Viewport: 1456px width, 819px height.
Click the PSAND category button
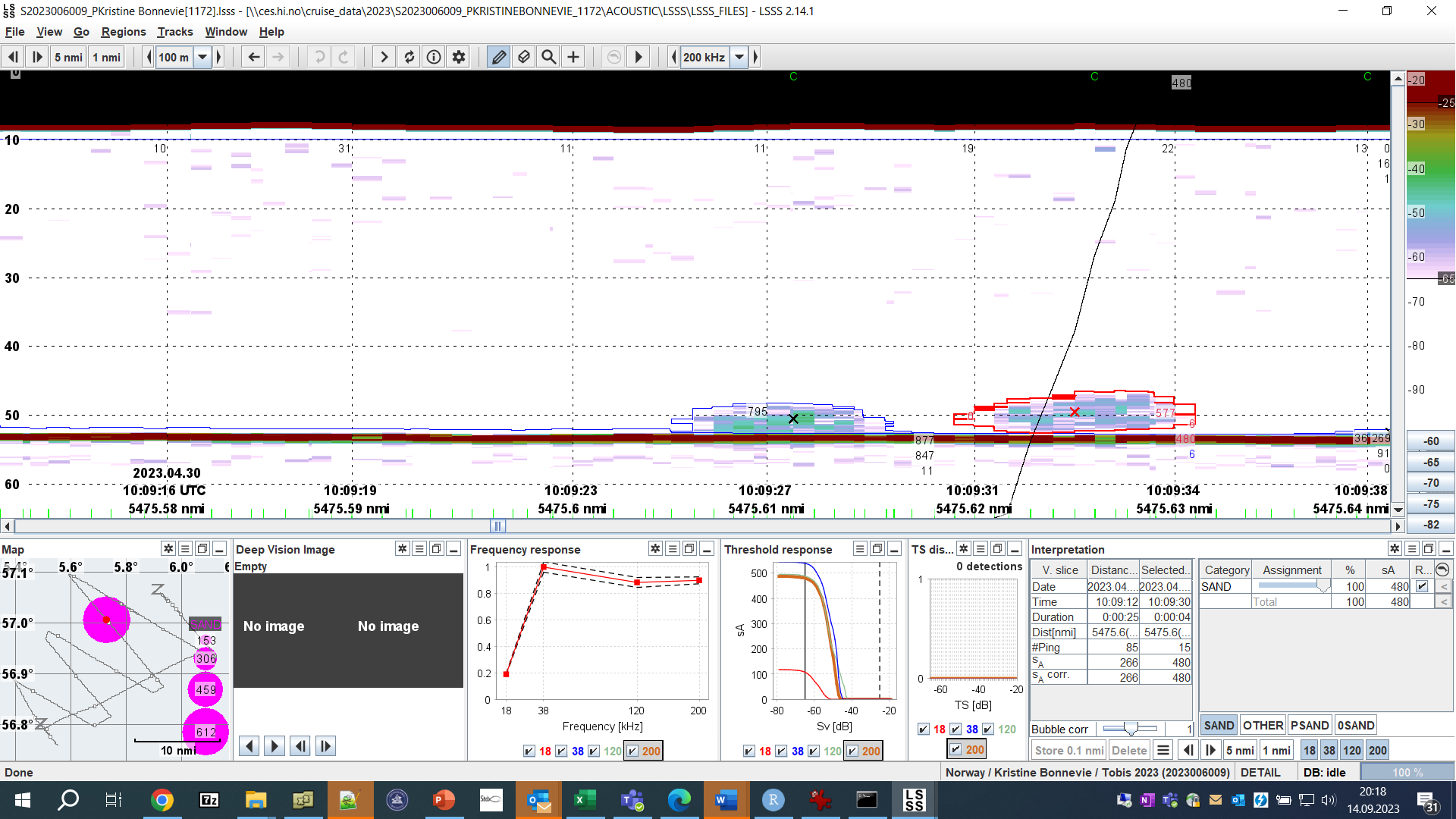tap(1310, 725)
